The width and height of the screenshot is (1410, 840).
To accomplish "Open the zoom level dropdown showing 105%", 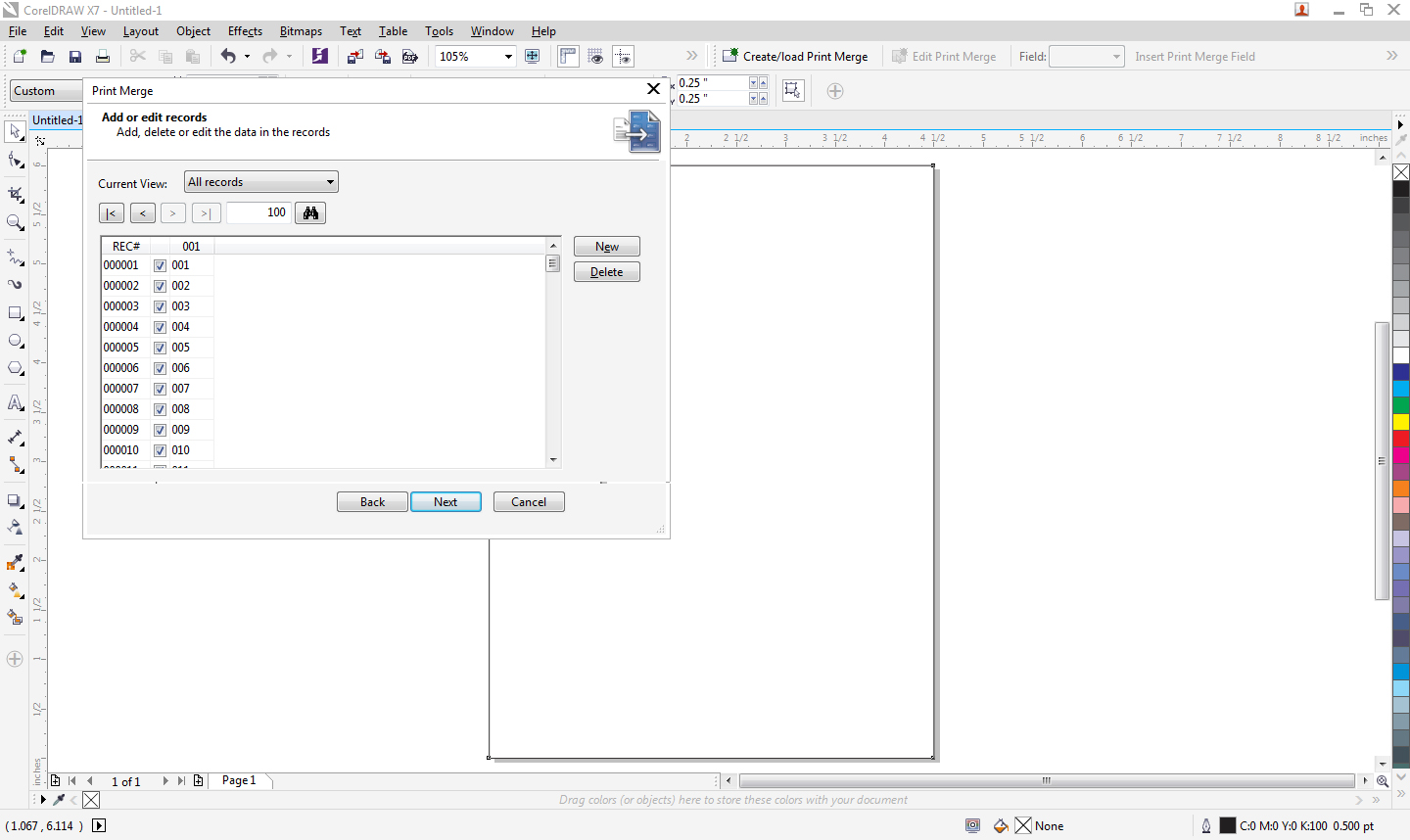I will coord(508,56).
